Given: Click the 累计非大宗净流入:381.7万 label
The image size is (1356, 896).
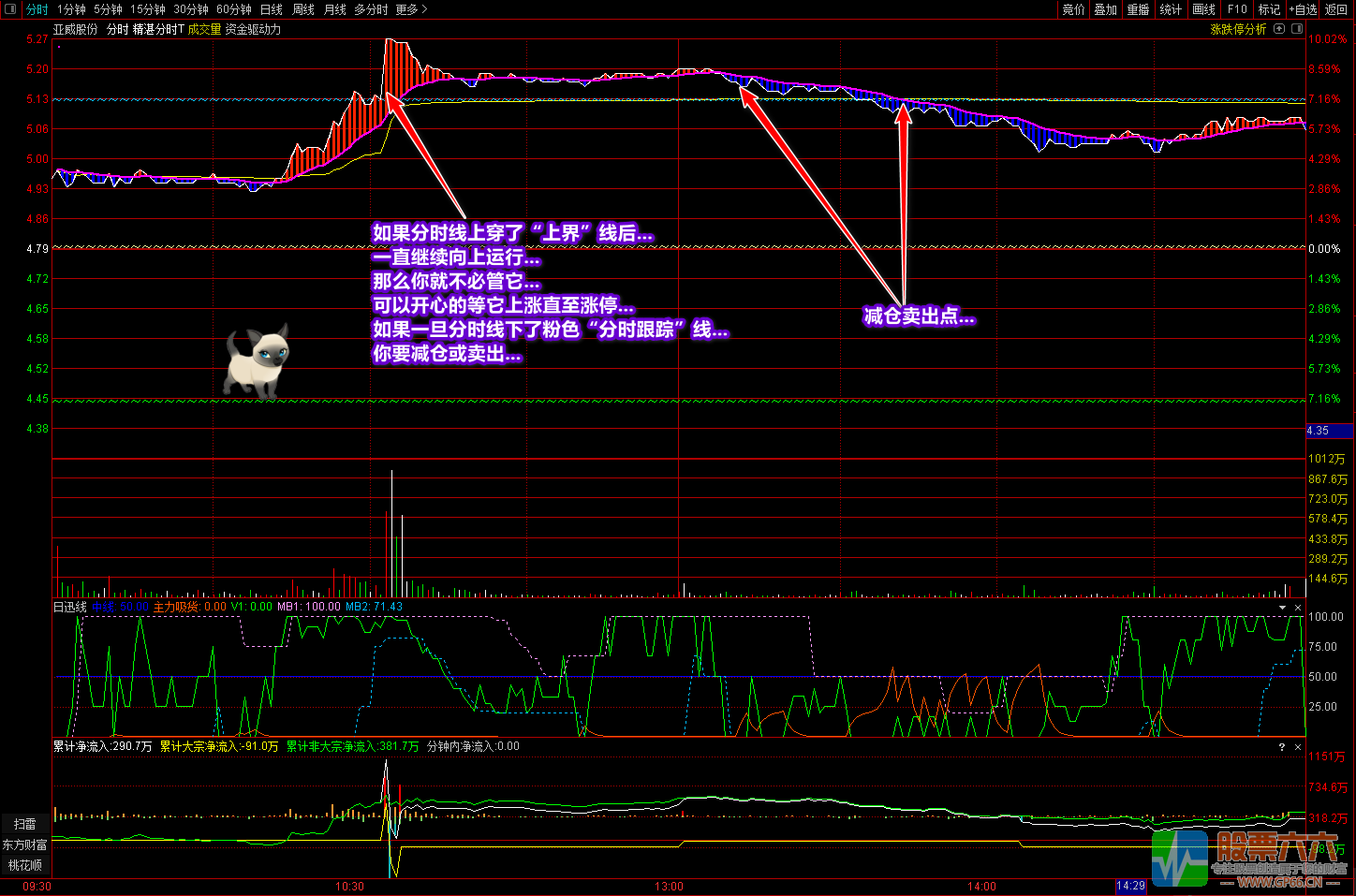Looking at the screenshot, I should coord(352,746).
